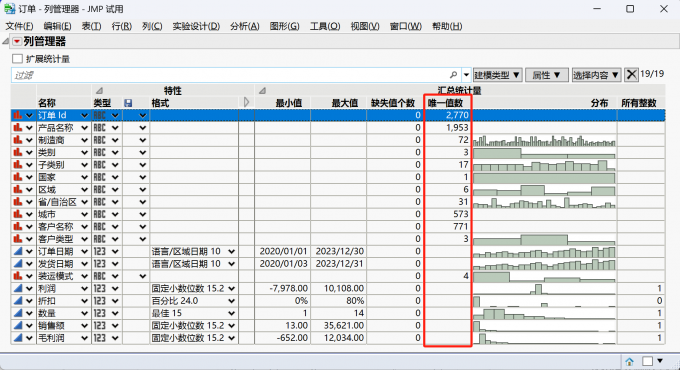Viewport: 680px width, 370px height.
Task: Open the 分析(A) menu
Action: coord(245,26)
